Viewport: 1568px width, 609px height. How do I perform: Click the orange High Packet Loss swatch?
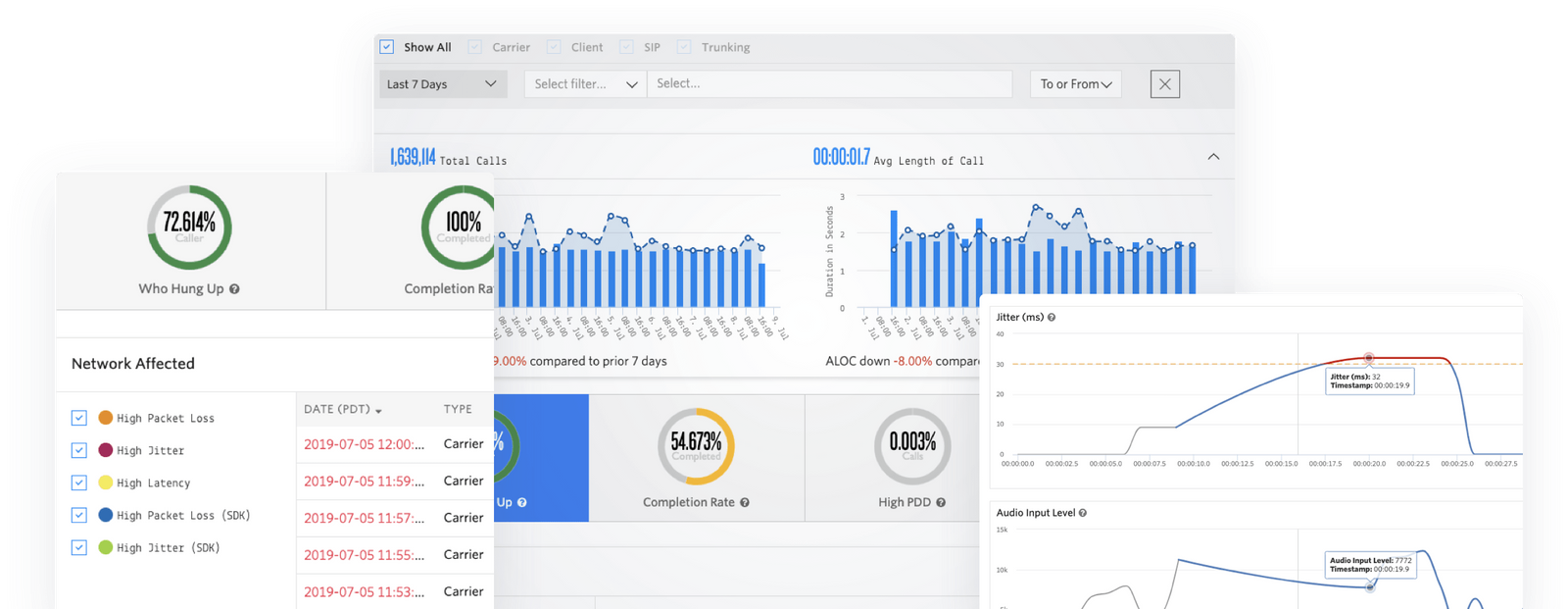(105, 418)
